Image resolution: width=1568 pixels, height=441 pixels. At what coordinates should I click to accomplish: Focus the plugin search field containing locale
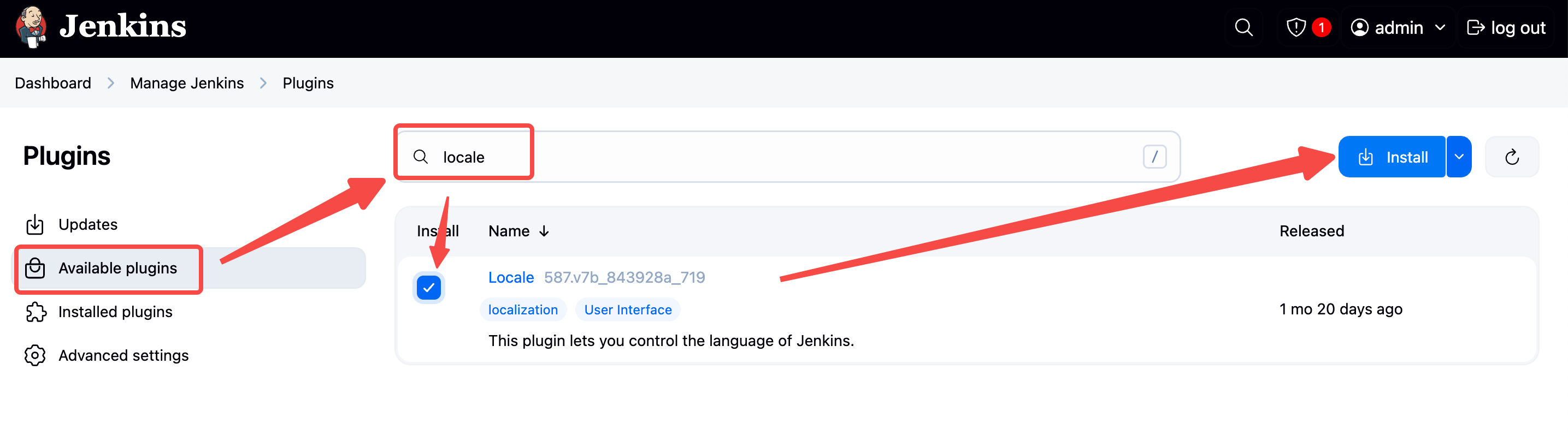788,157
